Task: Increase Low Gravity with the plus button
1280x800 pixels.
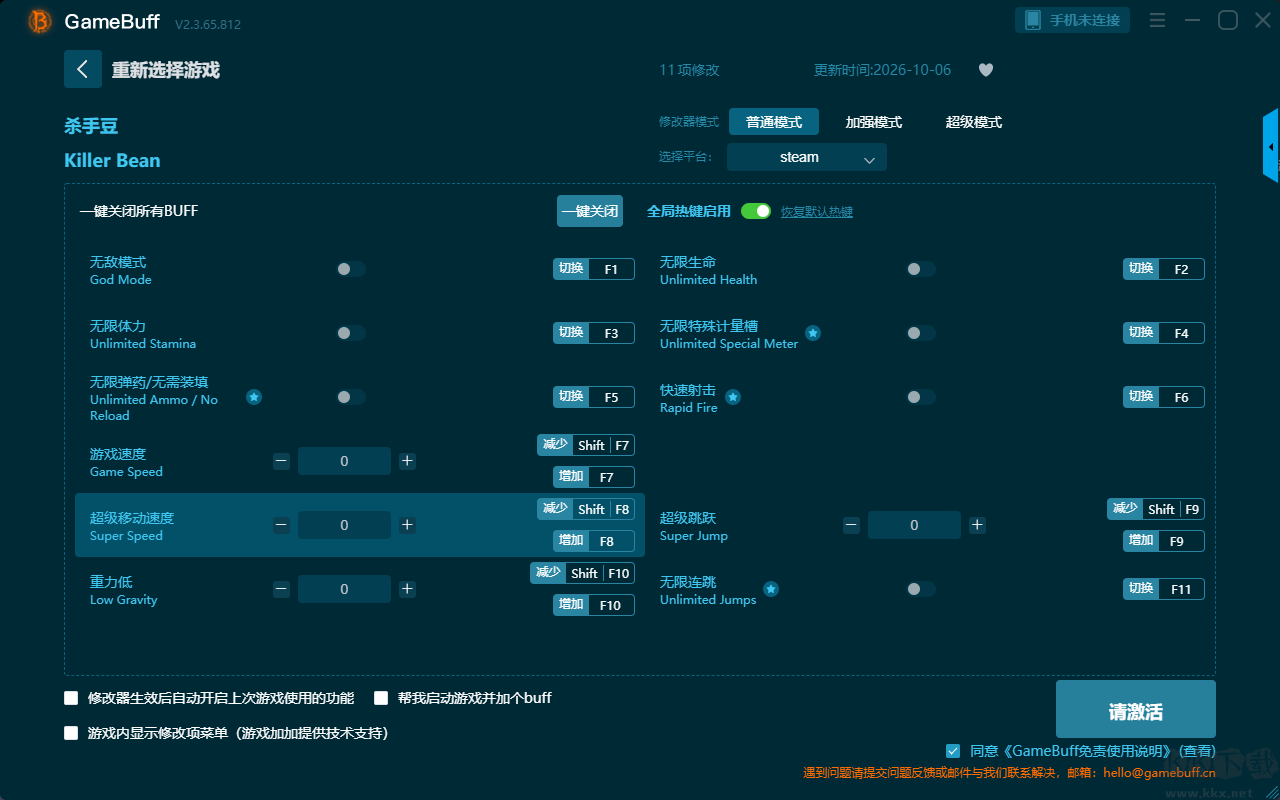Action: (407, 589)
